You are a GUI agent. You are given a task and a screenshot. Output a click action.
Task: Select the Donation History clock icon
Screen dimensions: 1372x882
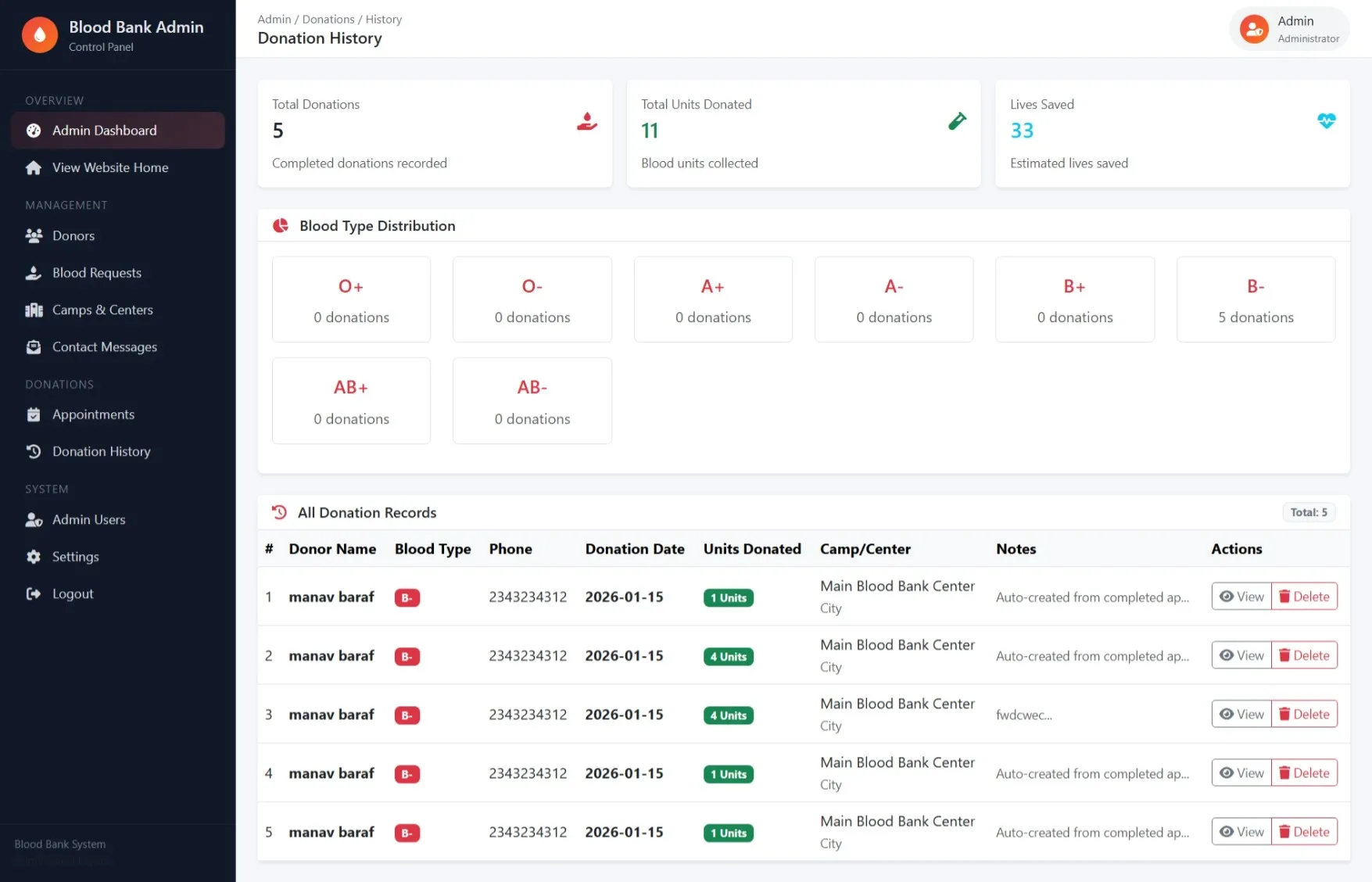(x=34, y=451)
